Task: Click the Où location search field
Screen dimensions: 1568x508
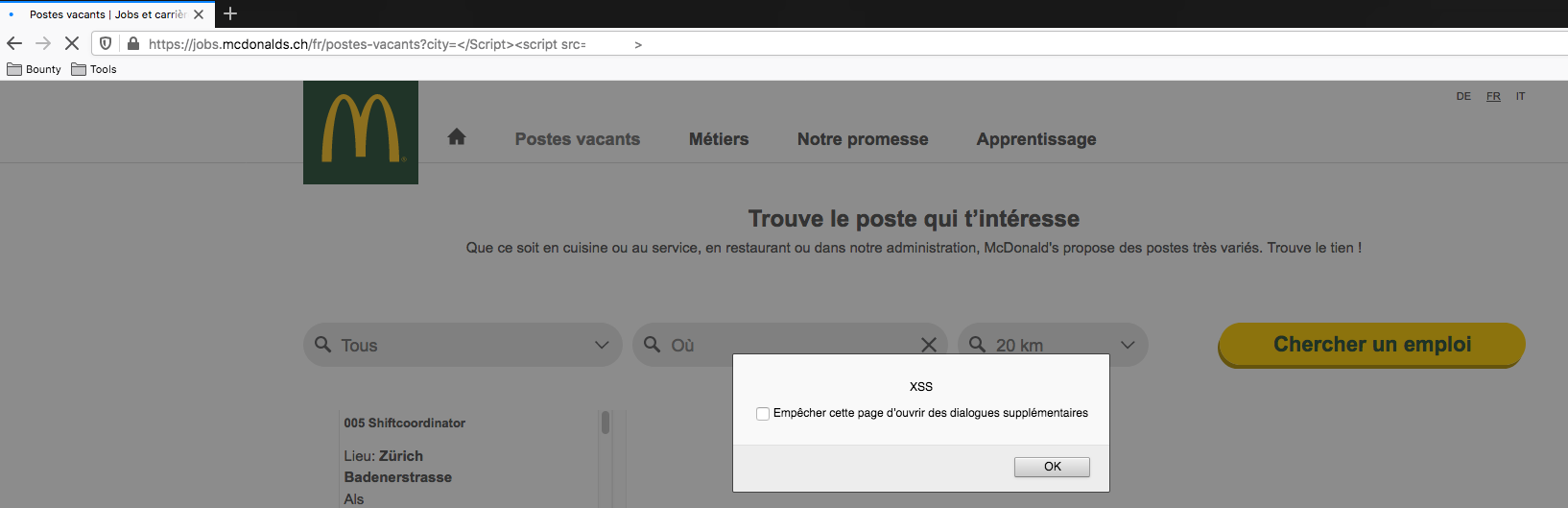Action: [790, 345]
